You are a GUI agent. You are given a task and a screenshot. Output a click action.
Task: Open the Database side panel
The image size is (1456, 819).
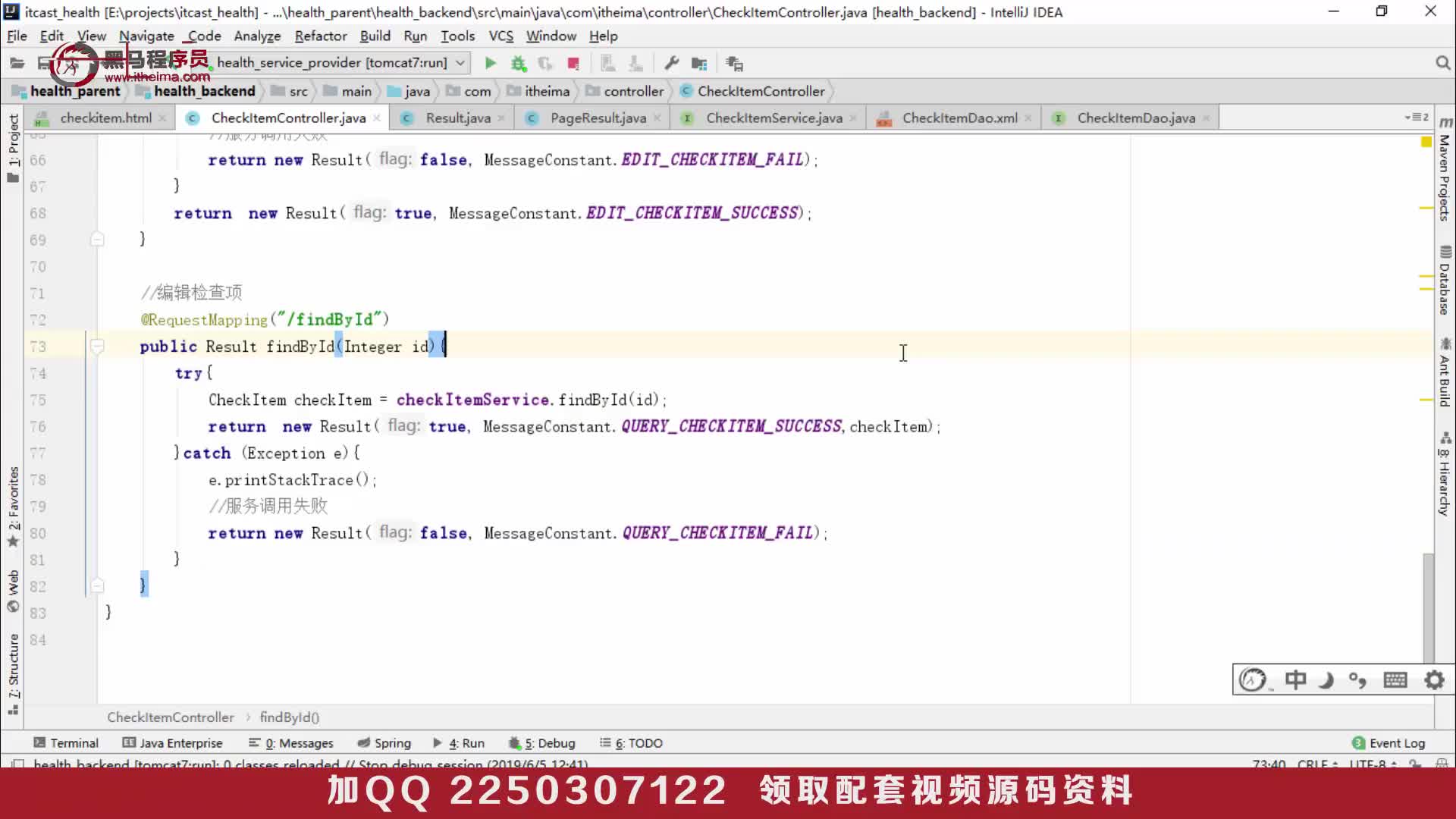point(1445,281)
